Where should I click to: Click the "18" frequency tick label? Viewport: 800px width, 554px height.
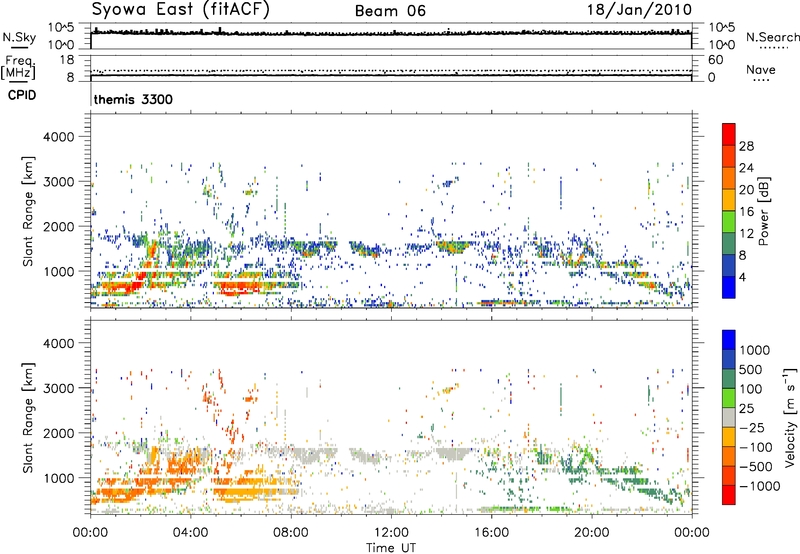(67, 60)
